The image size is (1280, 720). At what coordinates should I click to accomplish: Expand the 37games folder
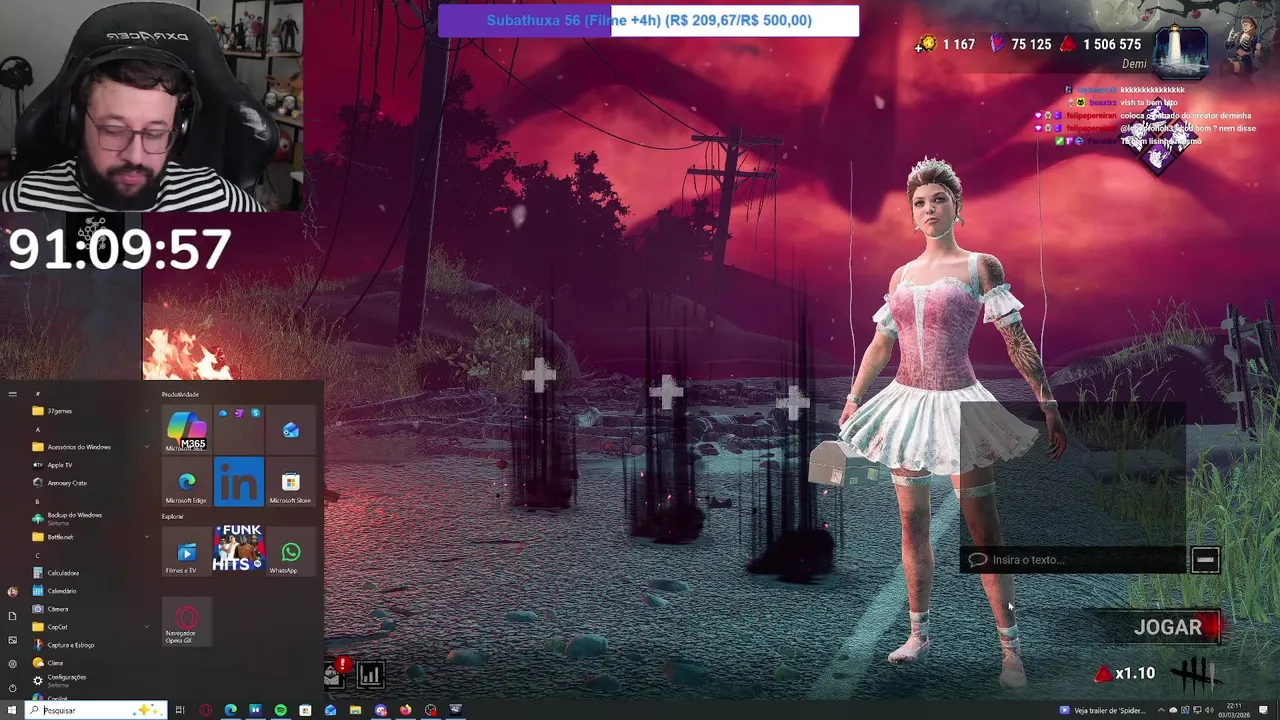click(x=90, y=411)
